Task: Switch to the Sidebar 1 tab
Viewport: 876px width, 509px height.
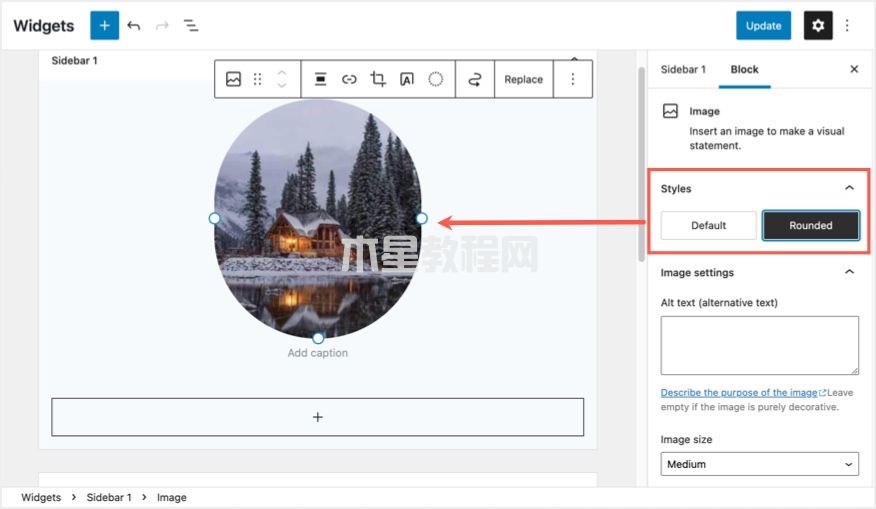Action: pos(683,69)
